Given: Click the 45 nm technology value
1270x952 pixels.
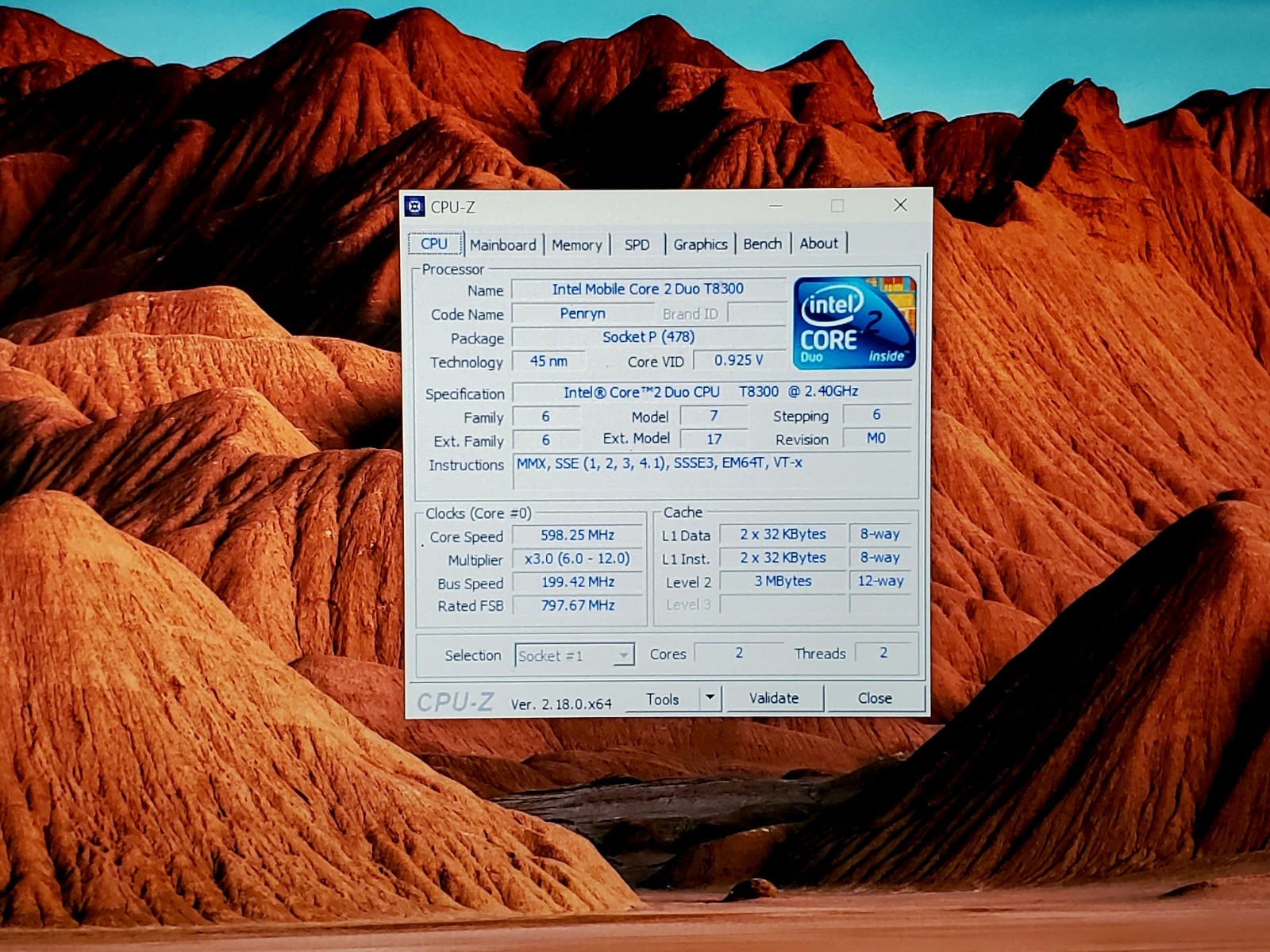Looking at the screenshot, I should point(548,361).
